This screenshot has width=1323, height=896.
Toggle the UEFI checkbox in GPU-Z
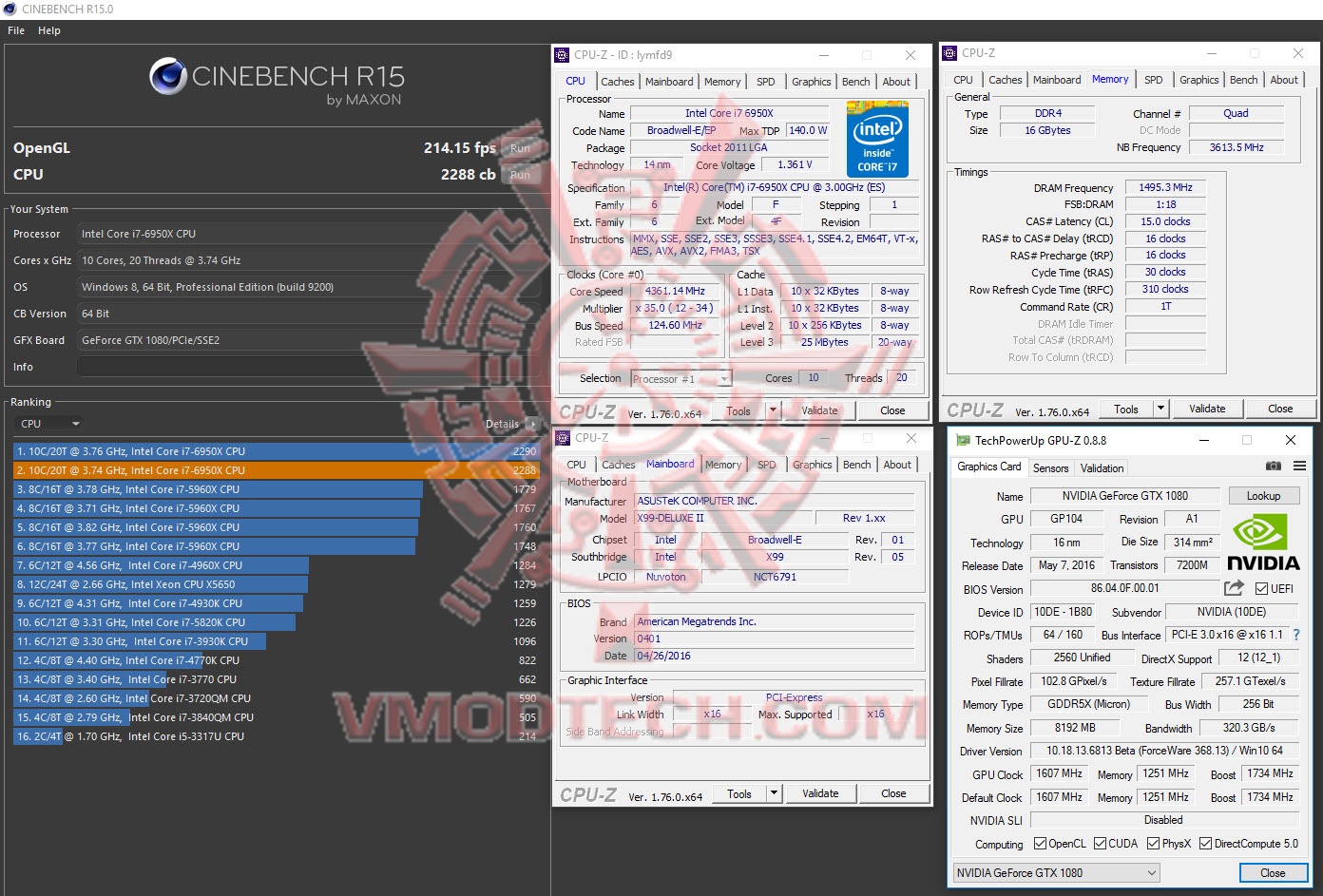[1262, 589]
